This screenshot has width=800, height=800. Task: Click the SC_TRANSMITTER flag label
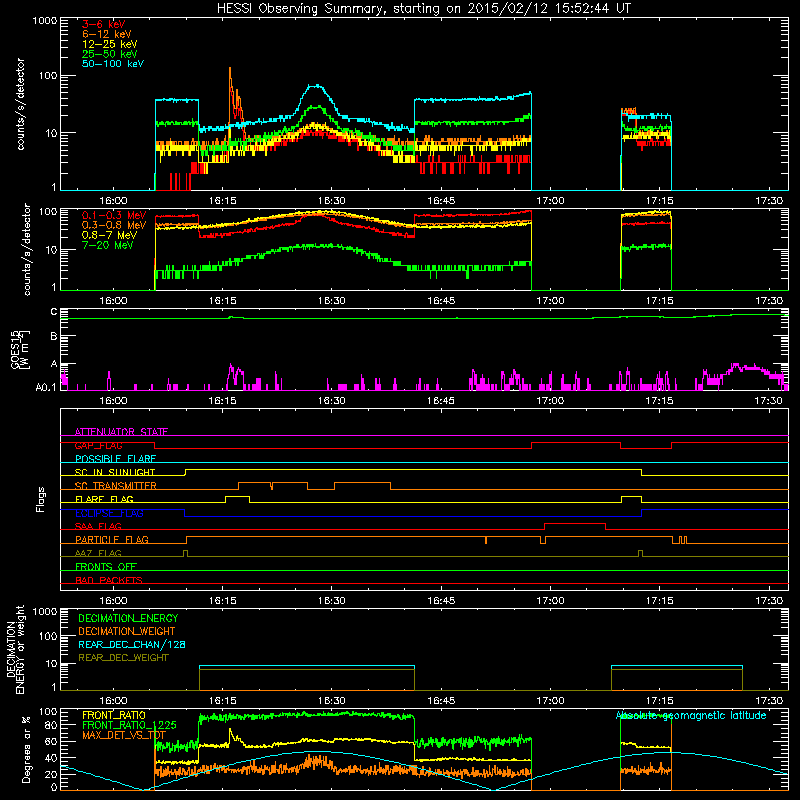point(116,486)
